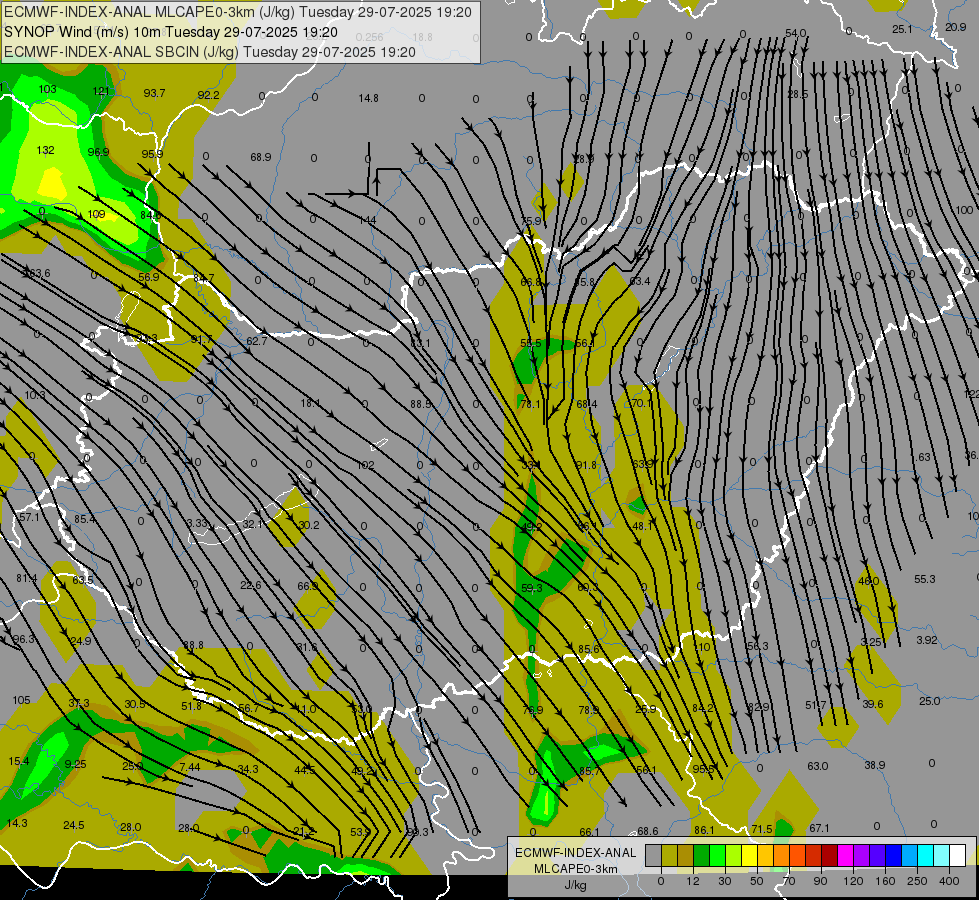
Task: Click the 55.3 map value
Action: [925, 579]
